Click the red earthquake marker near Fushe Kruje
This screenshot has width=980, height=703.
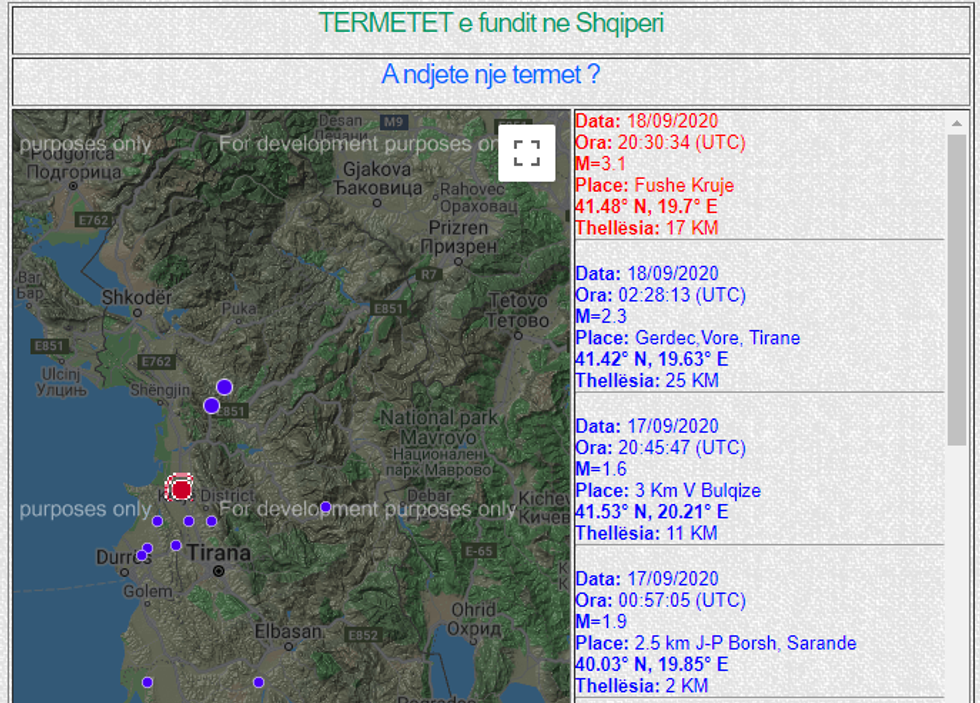tap(180, 488)
